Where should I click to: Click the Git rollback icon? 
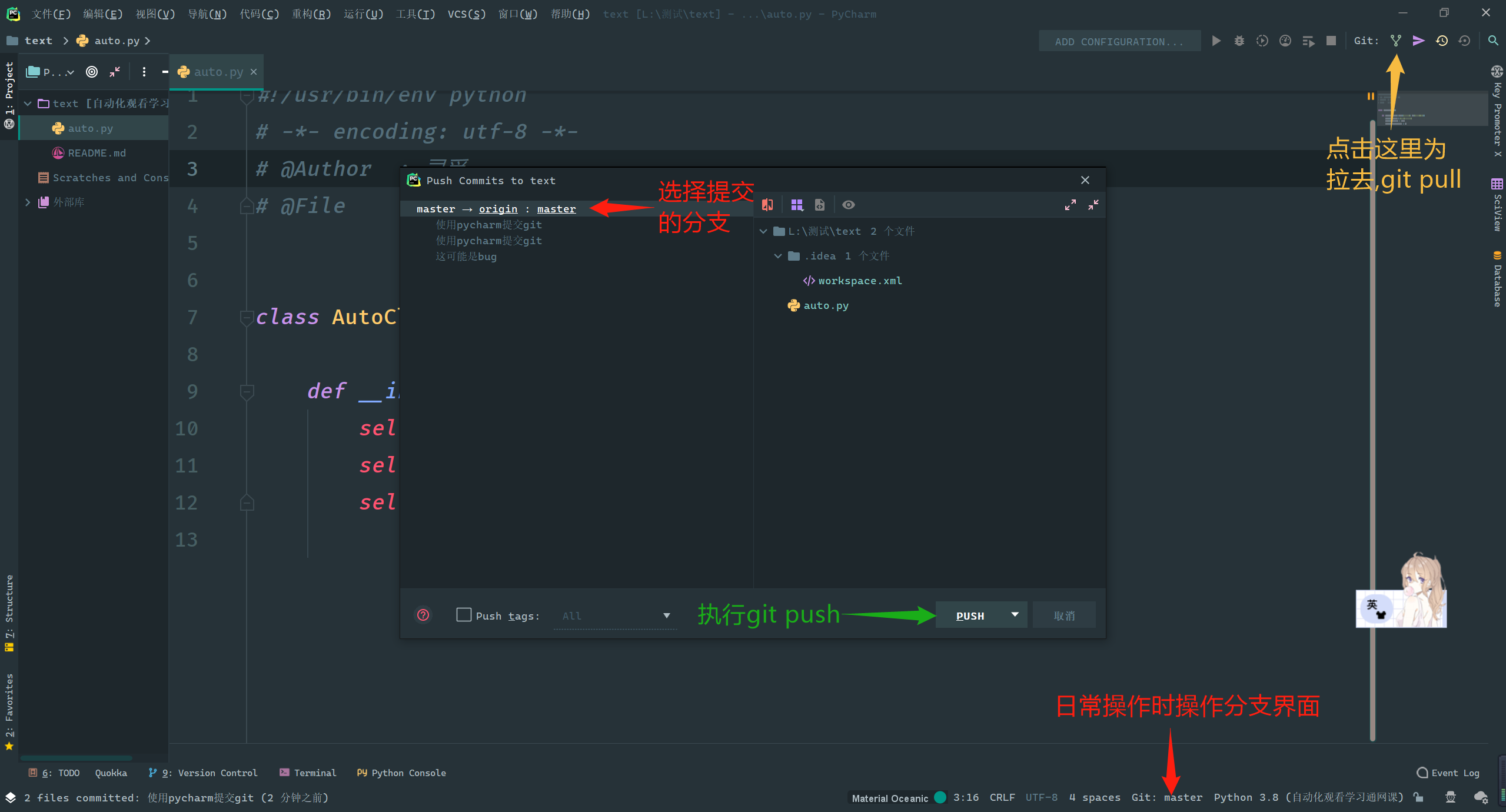coord(1464,41)
